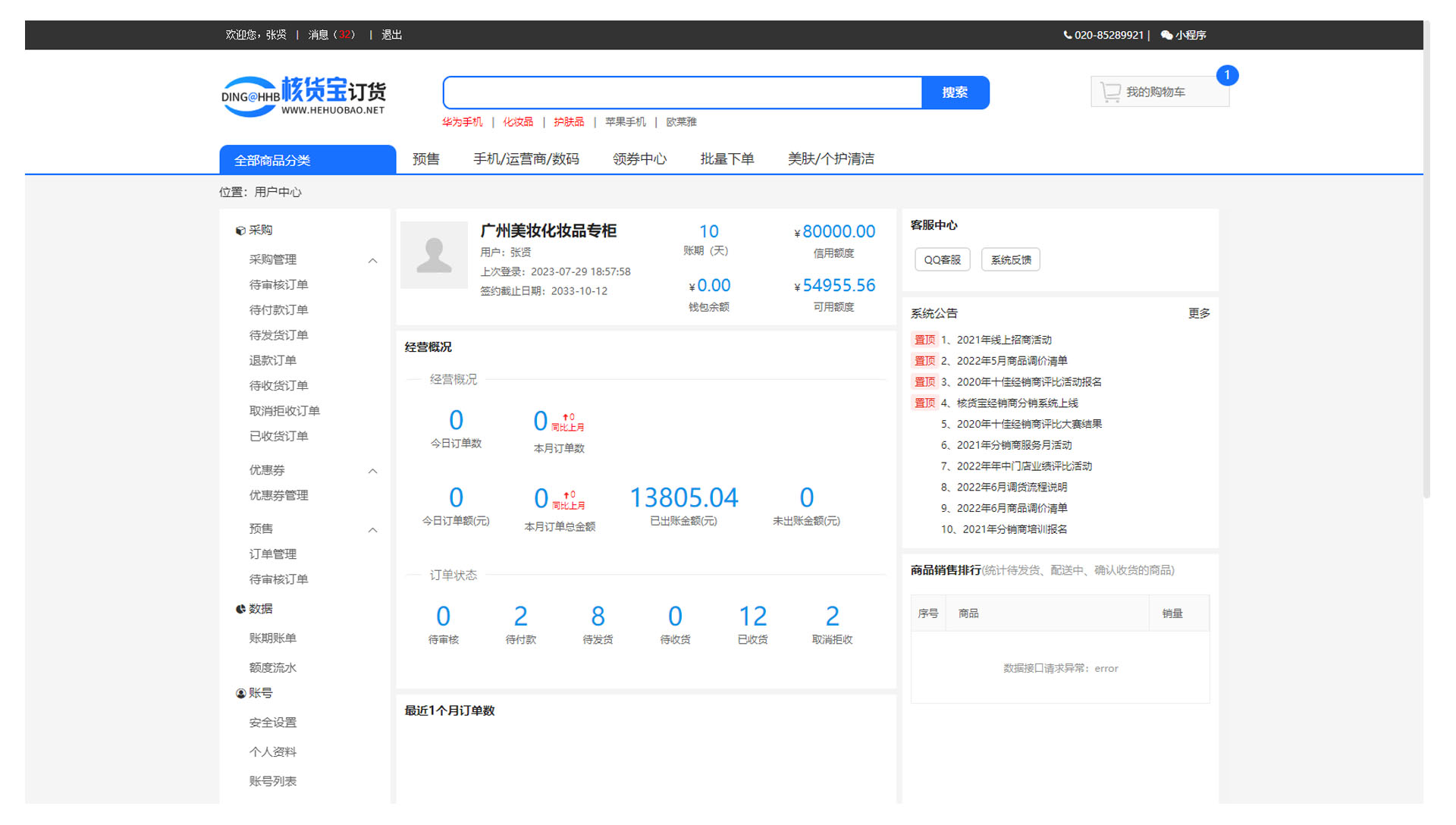Collapse the 采购管理 menu group
This screenshot has height=825, width=1456.
point(372,260)
